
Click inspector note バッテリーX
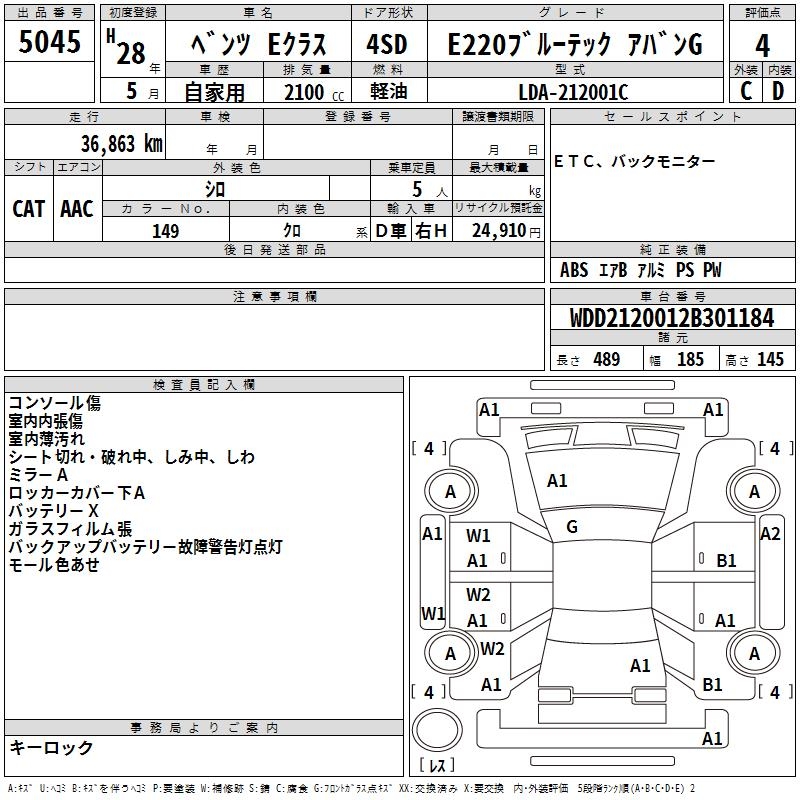pyautogui.click(x=53, y=511)
